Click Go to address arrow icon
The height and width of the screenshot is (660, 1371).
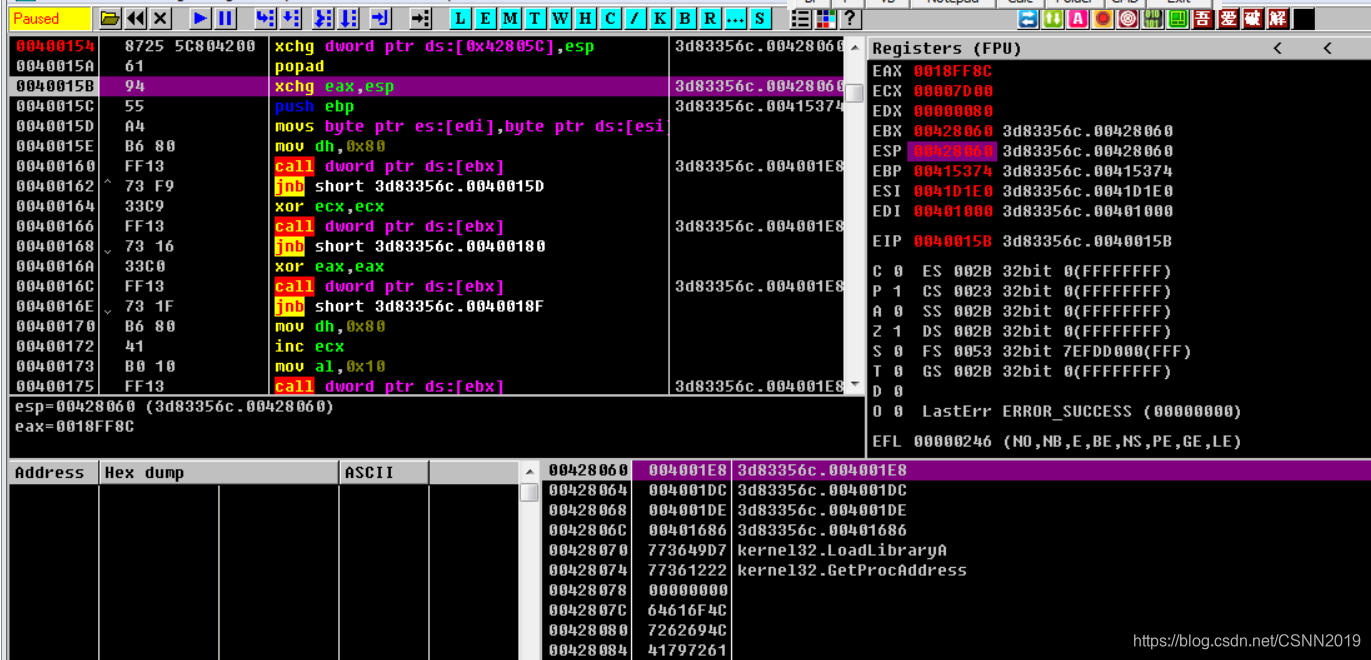(x=420, y=18)
